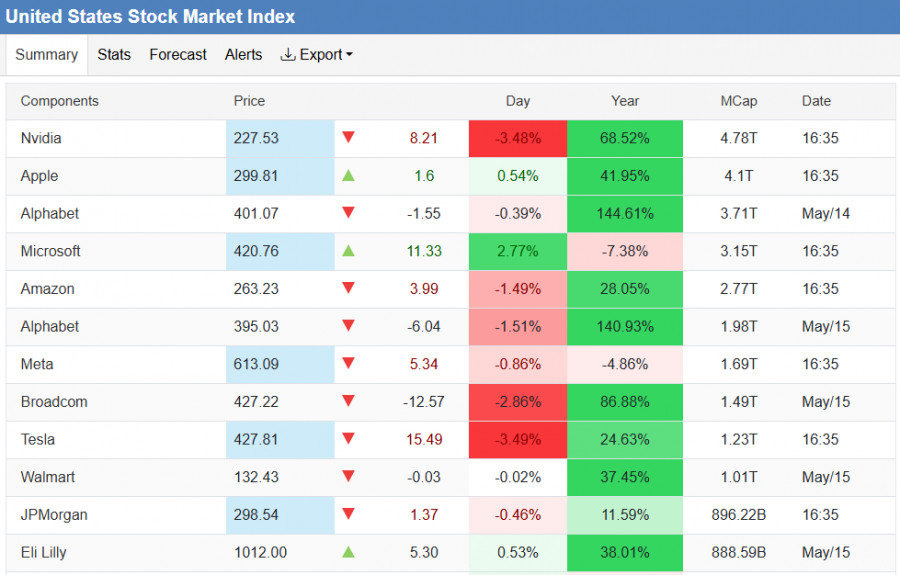Switch to the Stats tab
The height and width of the screenshot is (575, 900).
pyautogui.click(x=114, y=55)
